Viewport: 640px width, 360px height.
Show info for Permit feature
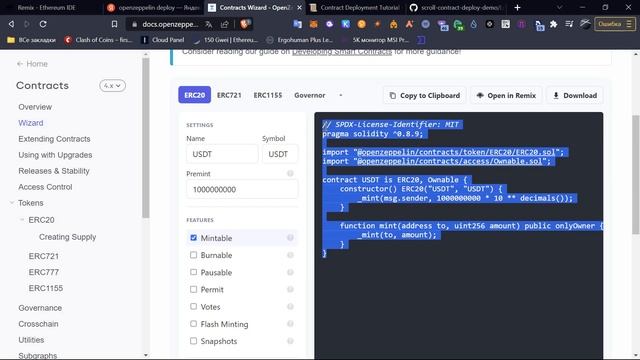[290, 289]
